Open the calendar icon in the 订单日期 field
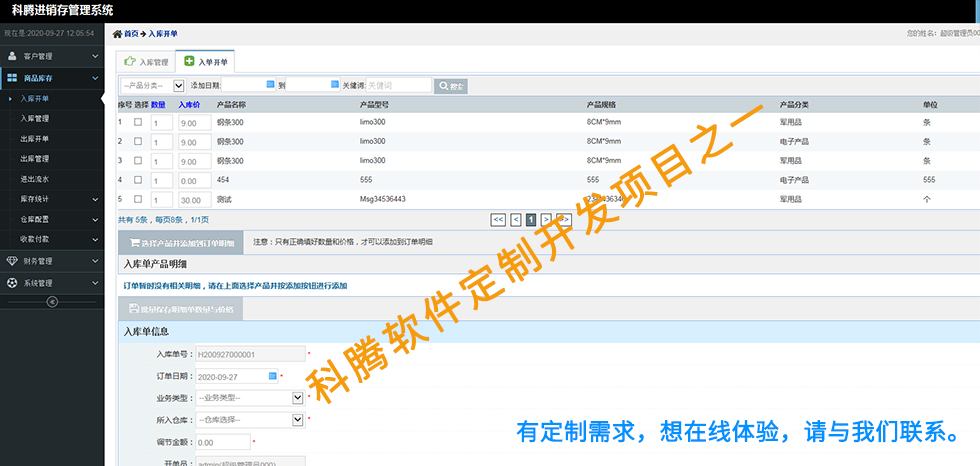Screen dimensions: 980x466 [272, 375]
